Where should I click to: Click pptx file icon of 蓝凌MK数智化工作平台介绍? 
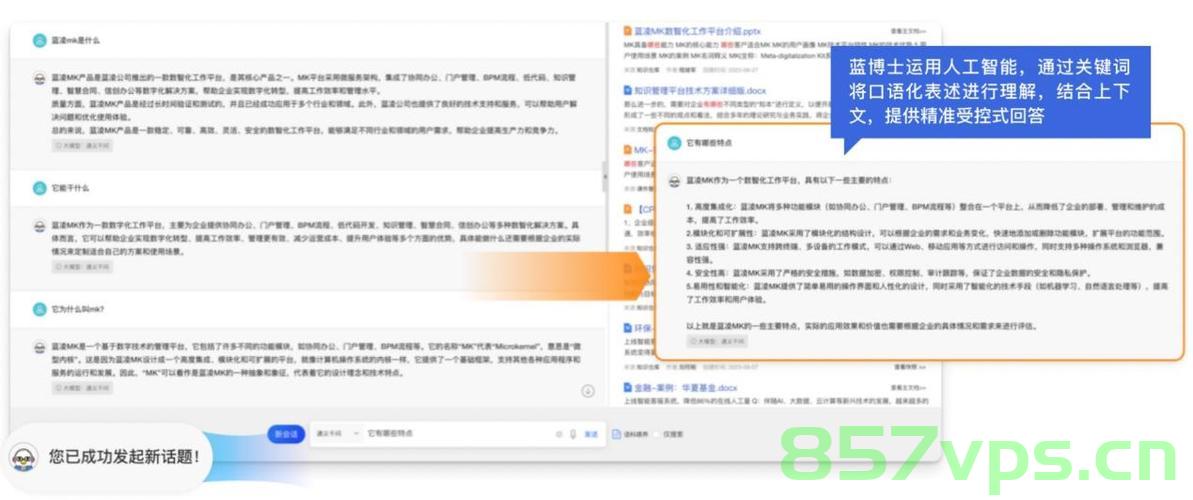628,31
